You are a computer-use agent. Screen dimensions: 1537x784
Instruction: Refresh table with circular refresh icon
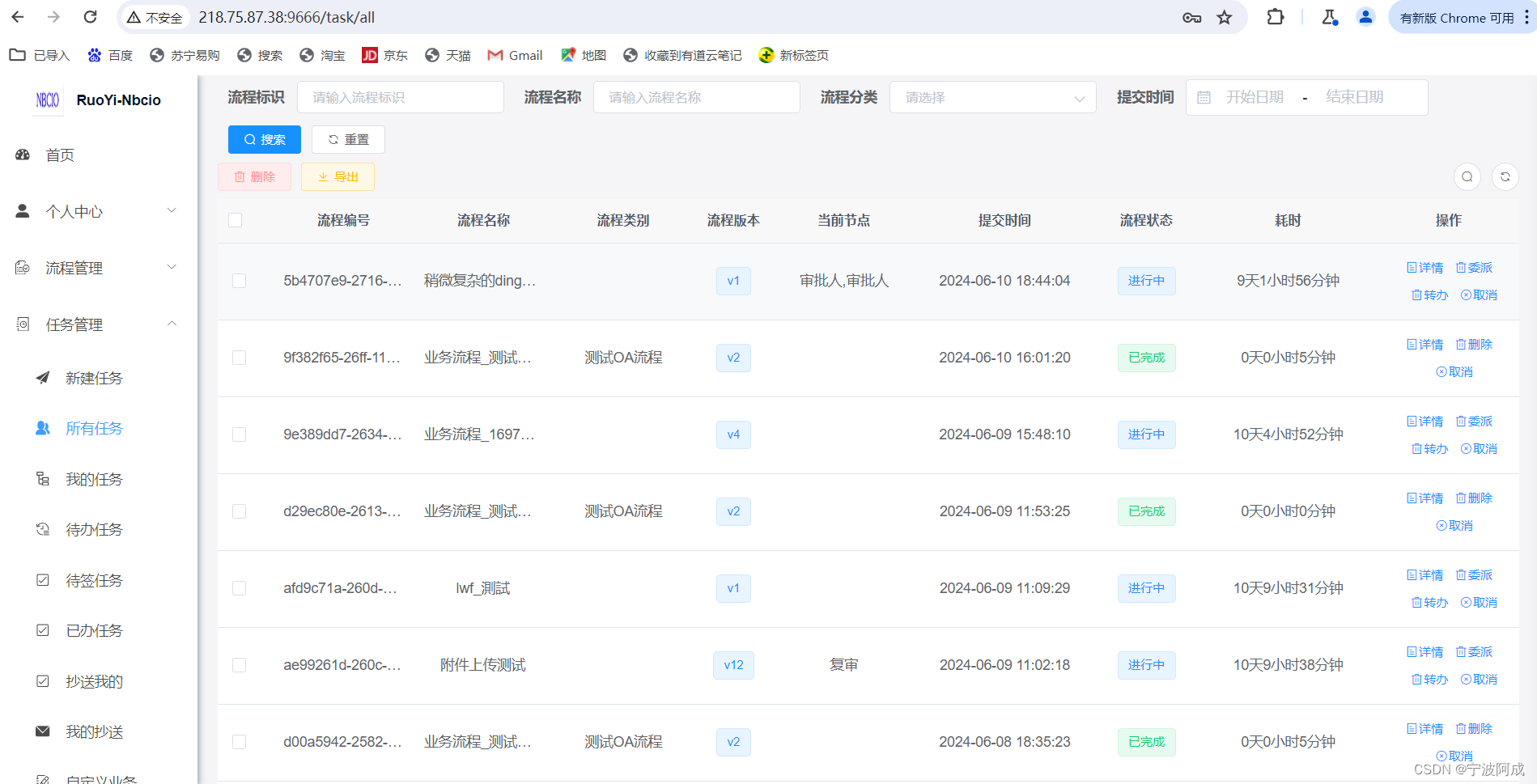pos(1505,176)
